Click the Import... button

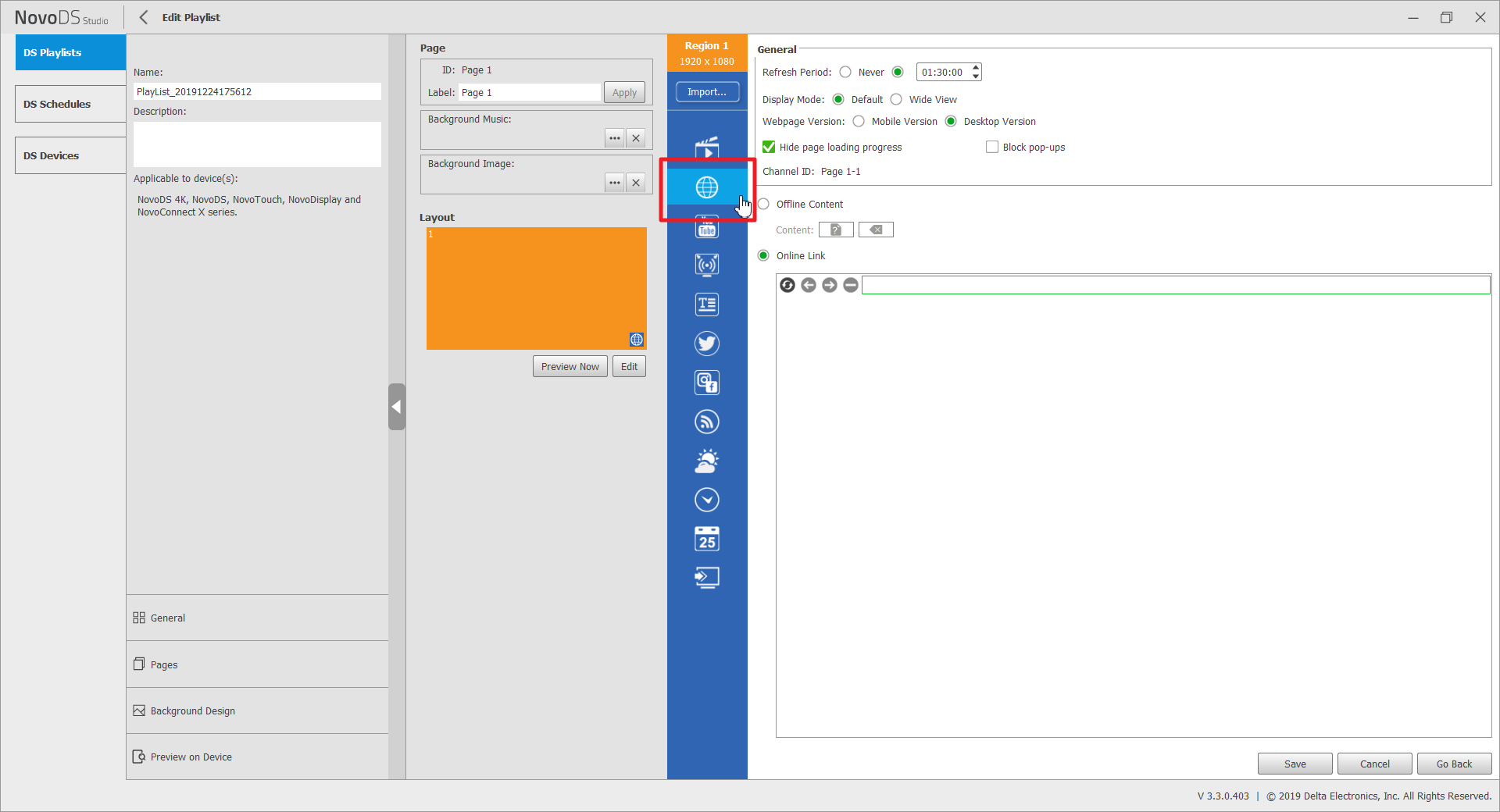[707, 91]
